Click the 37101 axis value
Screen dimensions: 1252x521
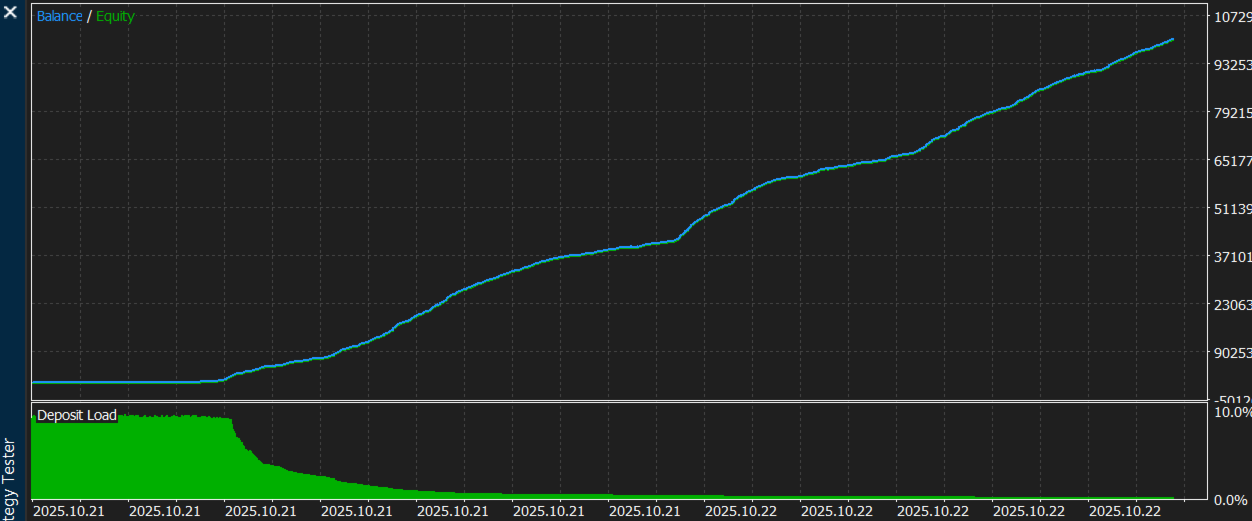[x=1232, y=256]
